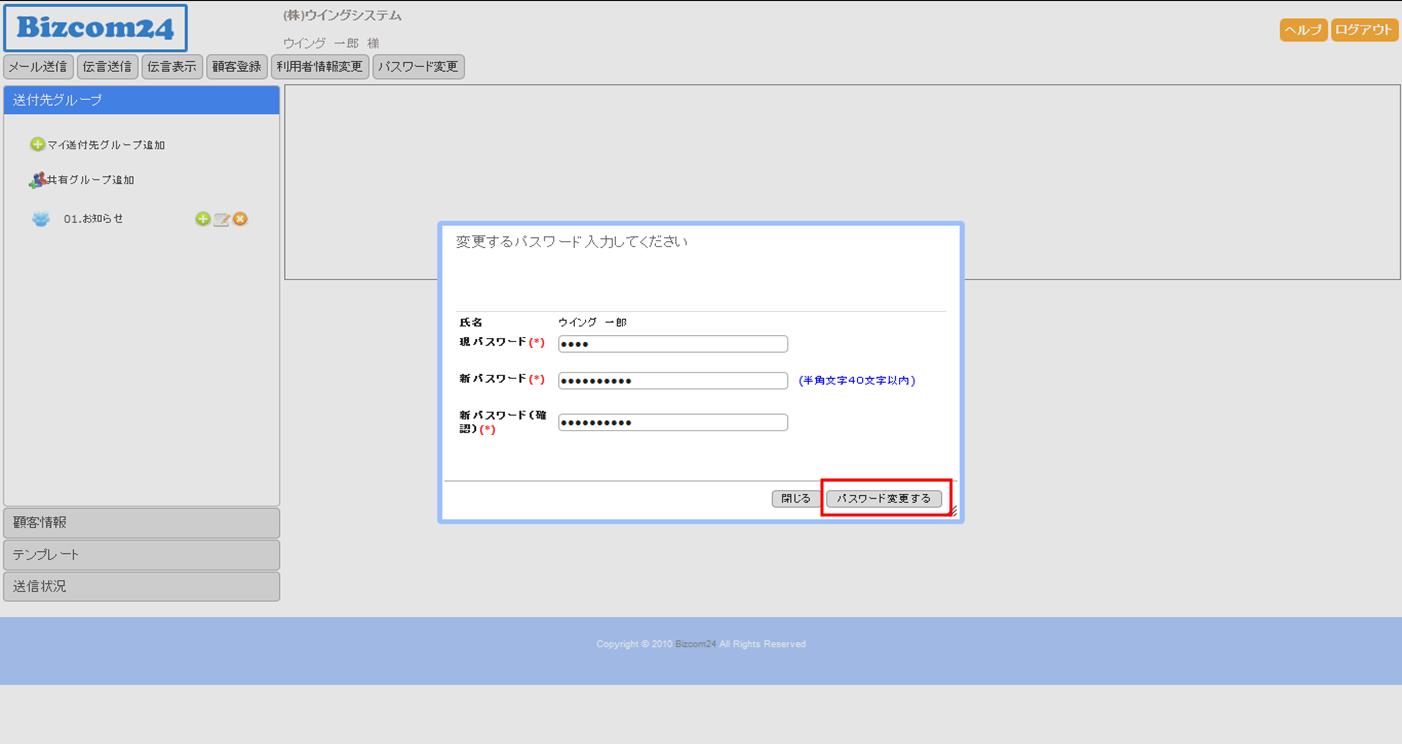1402x744 pixels.
Task: Click the pencil edit icon for 01.お知らせ
Action: coord(221,219)
